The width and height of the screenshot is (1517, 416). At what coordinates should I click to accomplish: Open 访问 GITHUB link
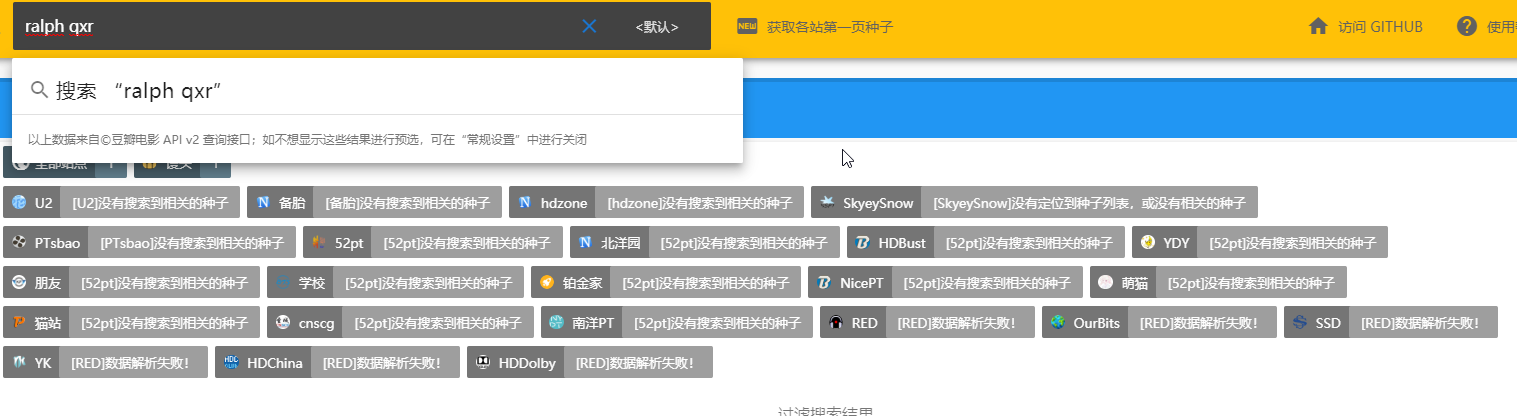point(1380,27)
